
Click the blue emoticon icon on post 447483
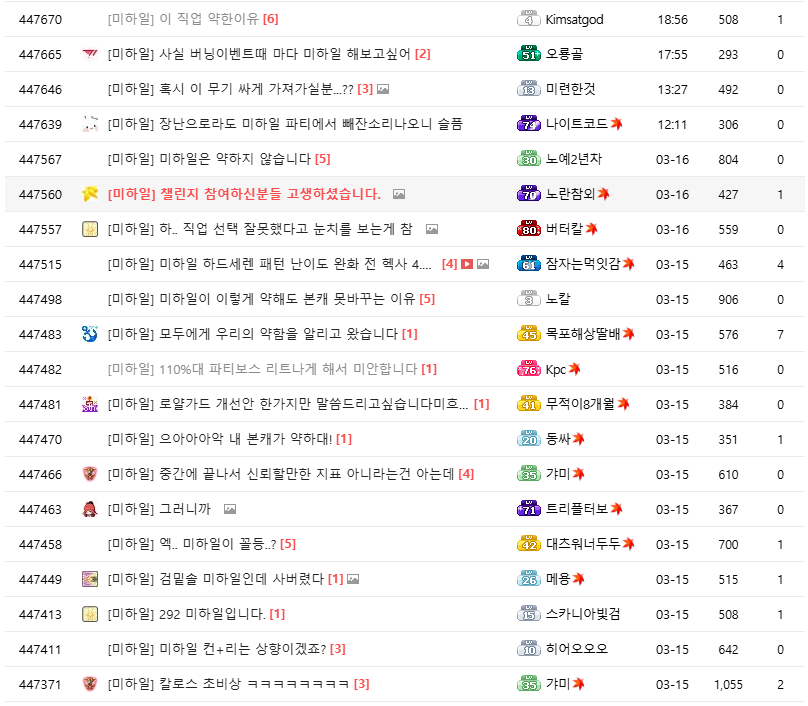[90, 334]
